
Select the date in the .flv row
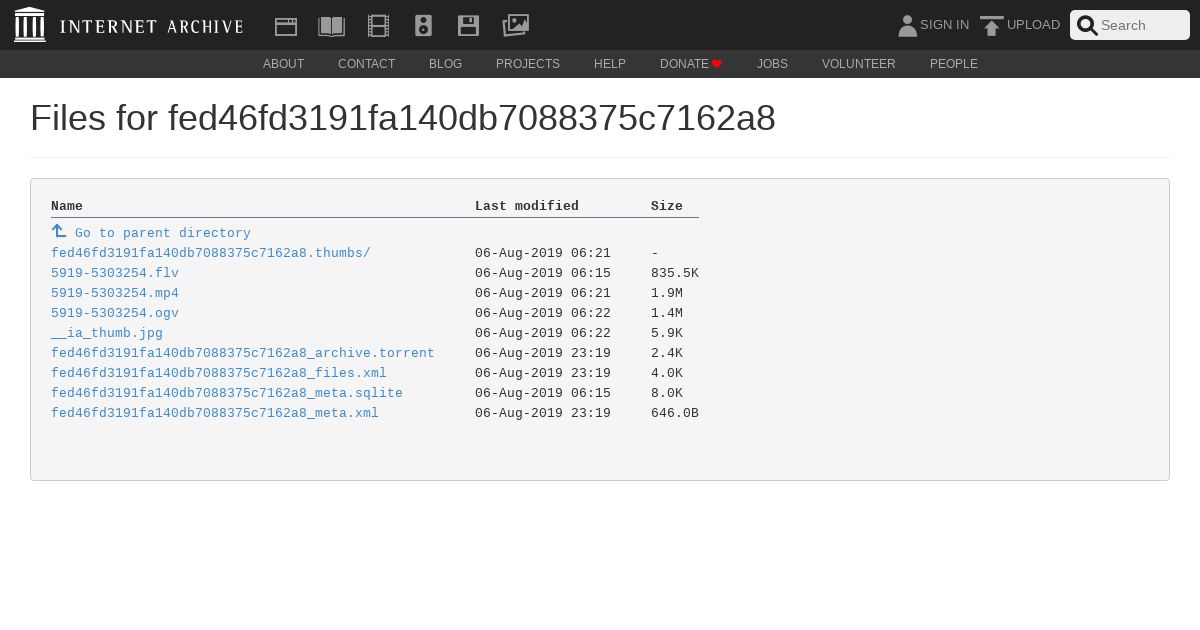click(543, 273)
